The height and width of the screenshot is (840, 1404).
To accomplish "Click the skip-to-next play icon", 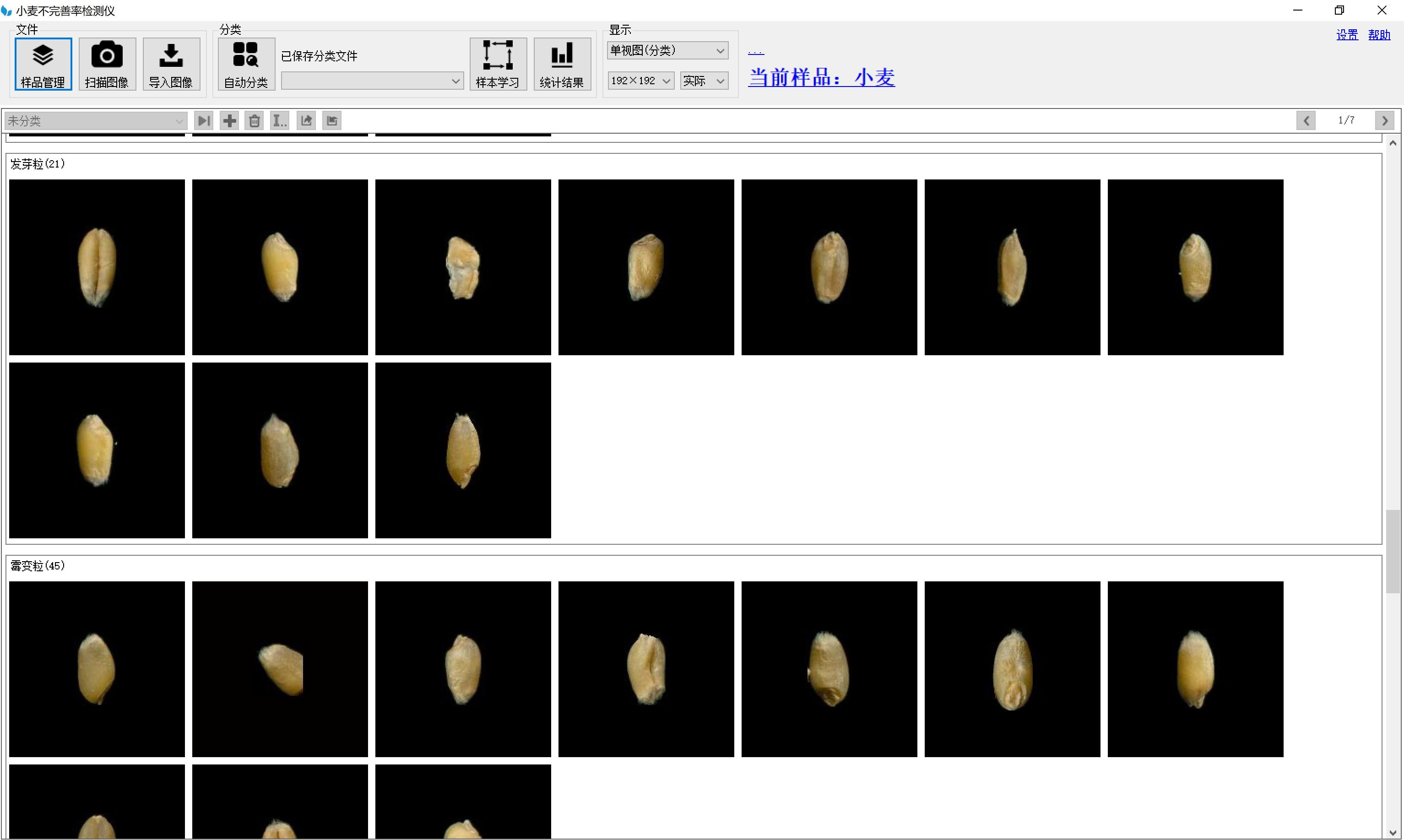I will click(x=204, y=120).
